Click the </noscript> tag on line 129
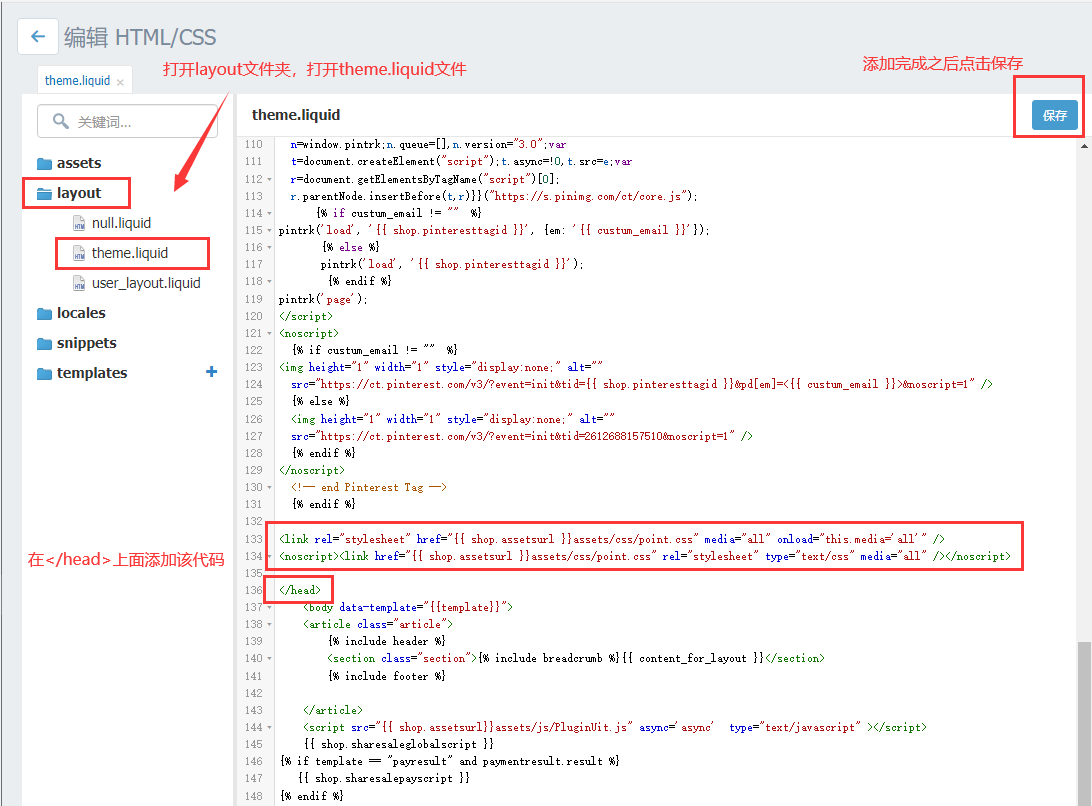The image size is (1092, 806). (311, 470)
